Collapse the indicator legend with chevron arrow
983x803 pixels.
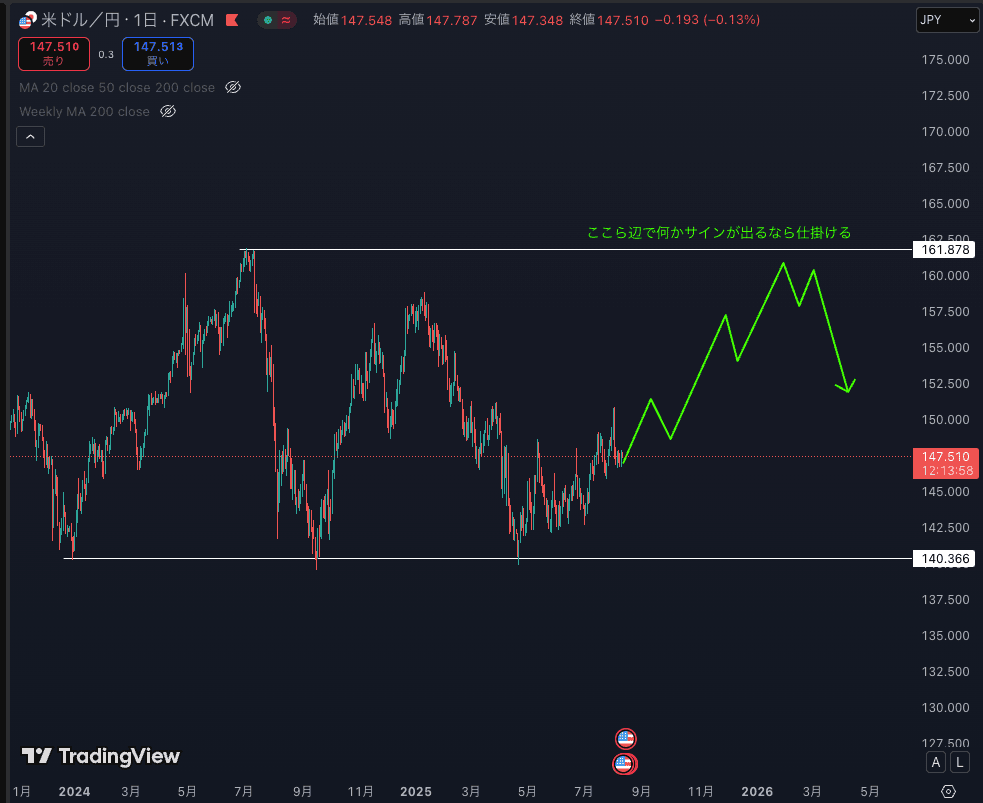30,137
